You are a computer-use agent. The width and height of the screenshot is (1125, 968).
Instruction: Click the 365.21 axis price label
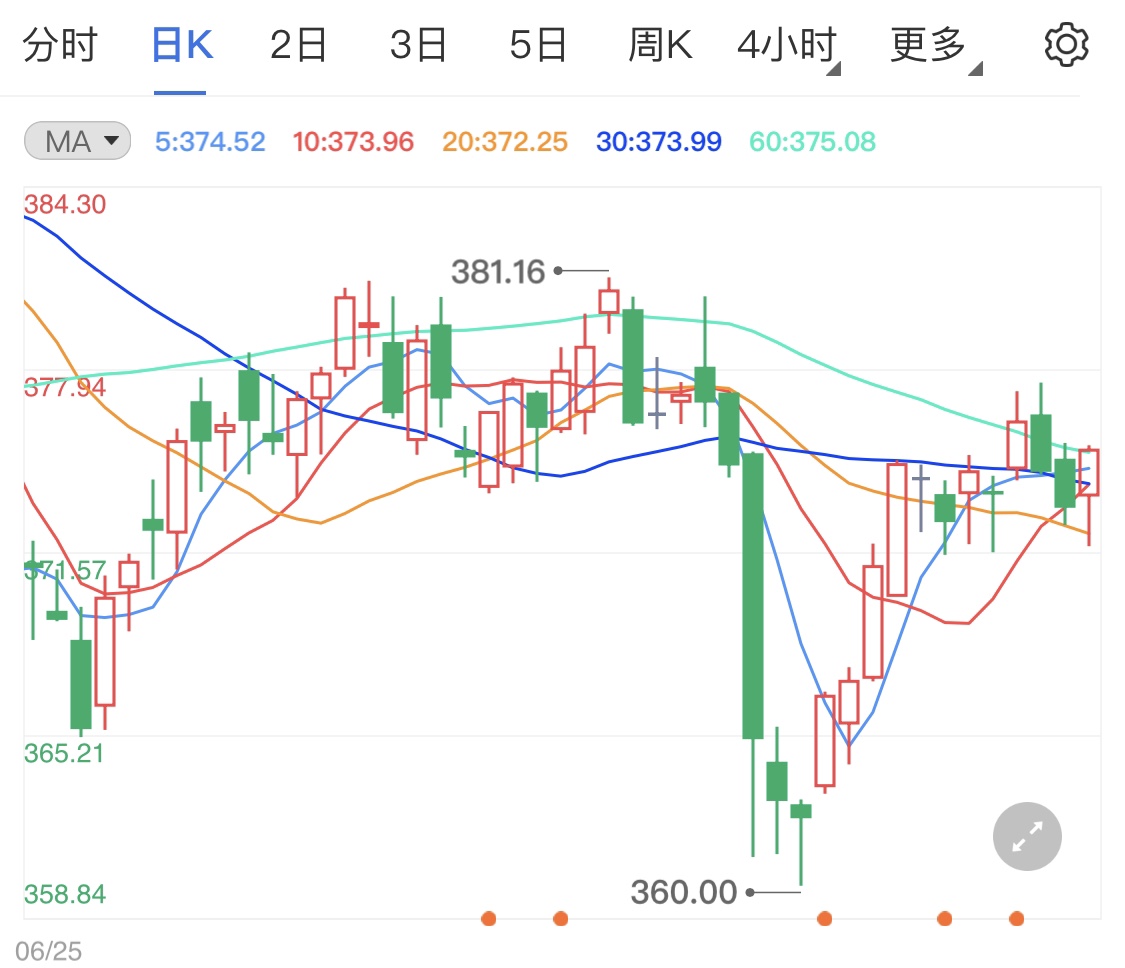[64, 753]
